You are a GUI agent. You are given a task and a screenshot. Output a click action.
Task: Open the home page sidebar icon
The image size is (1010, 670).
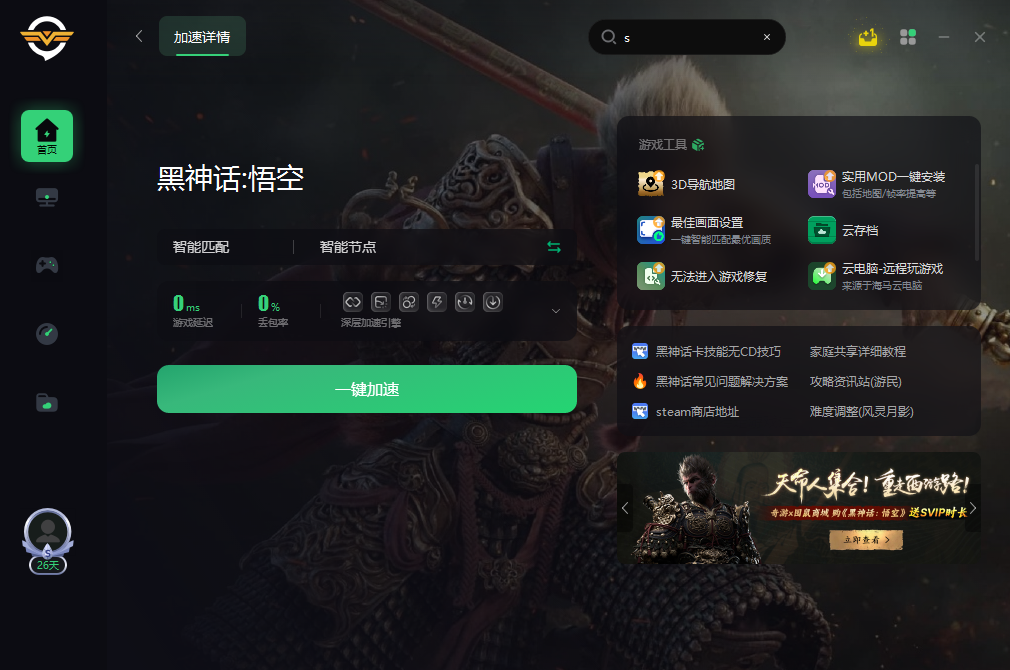pos(46,136)
